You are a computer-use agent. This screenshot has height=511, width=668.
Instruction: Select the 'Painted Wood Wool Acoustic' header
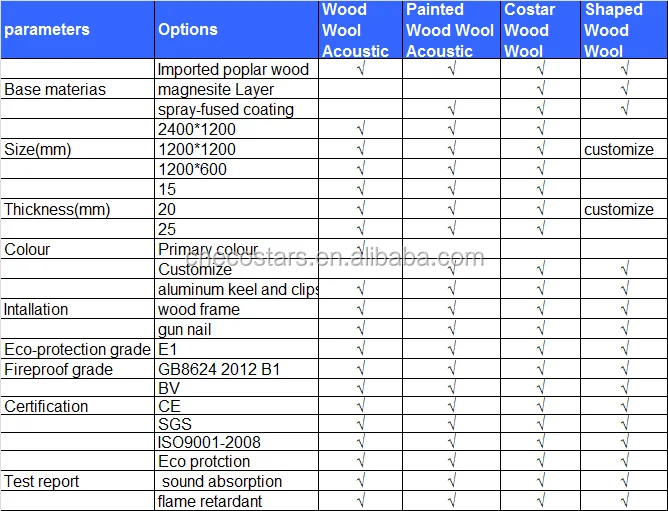[x=451, y=30]
